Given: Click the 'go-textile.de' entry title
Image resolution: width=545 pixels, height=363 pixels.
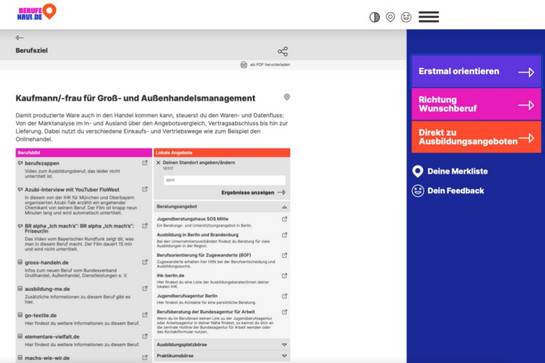Looking at the screenshot, I should coord(41,315).
